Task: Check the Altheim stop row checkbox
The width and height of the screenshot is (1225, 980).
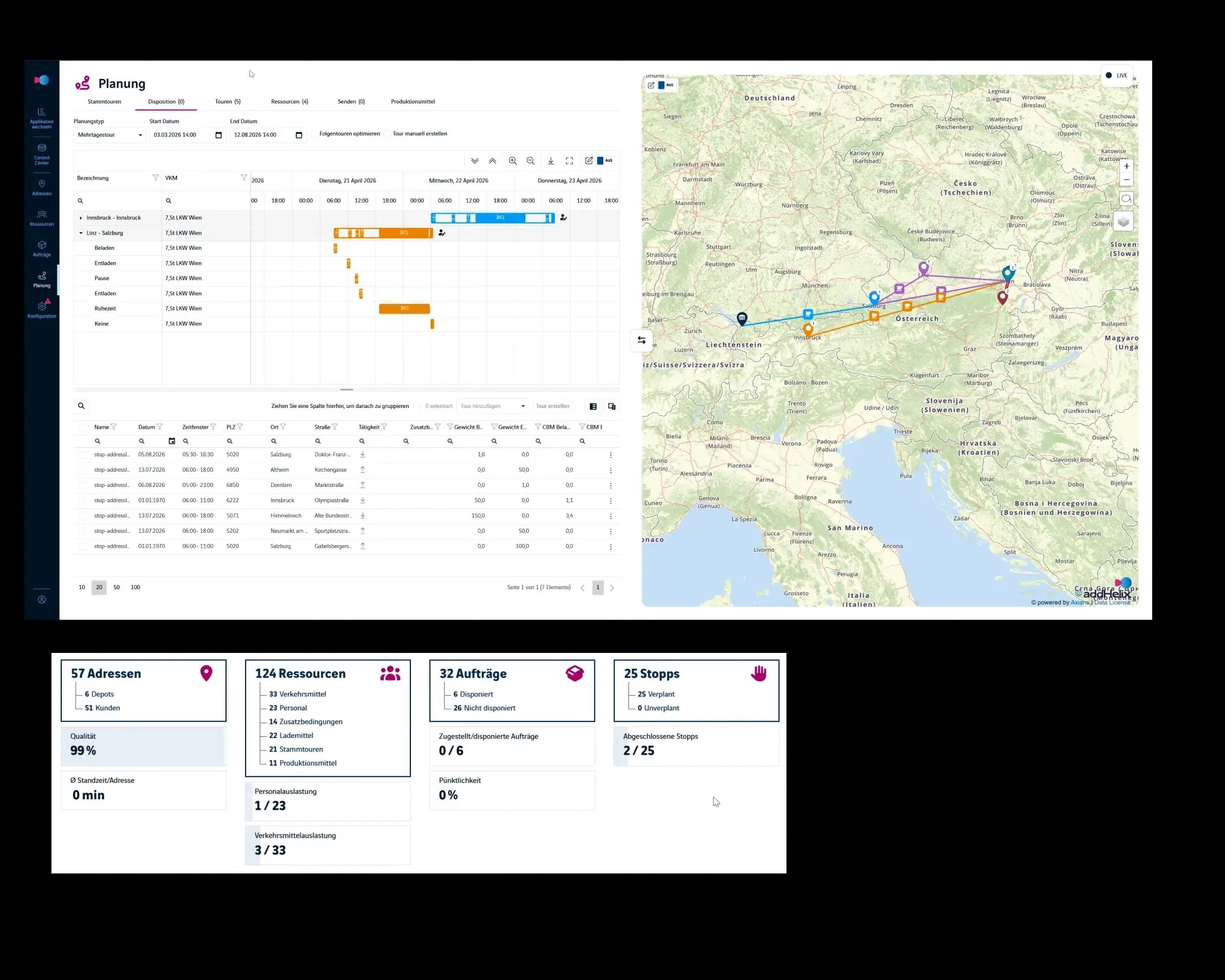Action: point(82,470)
